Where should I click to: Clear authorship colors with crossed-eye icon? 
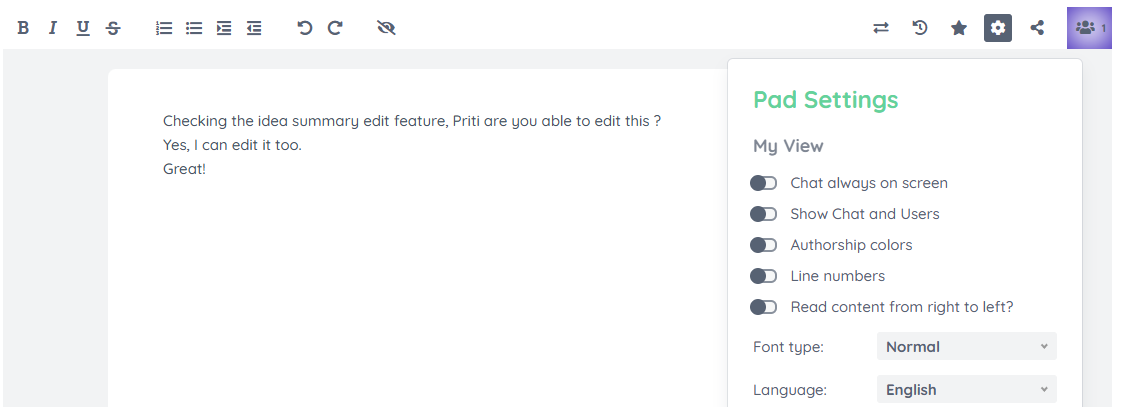pyautogui.click(x=386, y=28)
